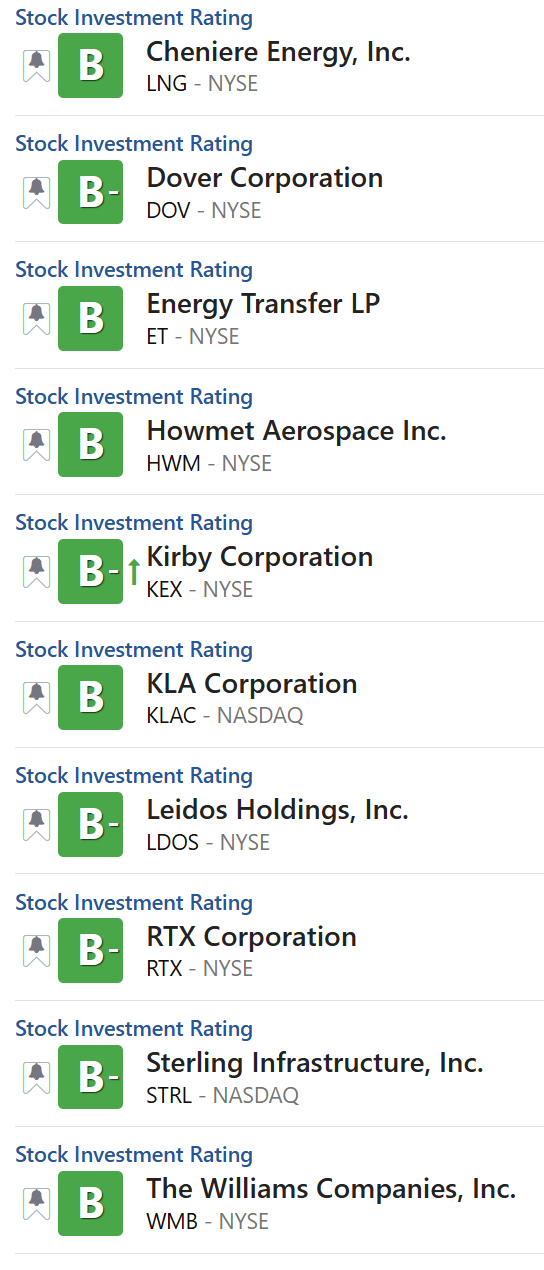The image size is (544, 1270).
Task: Toggle alert bell for Dover Corporation
Action: pos(37,192)
